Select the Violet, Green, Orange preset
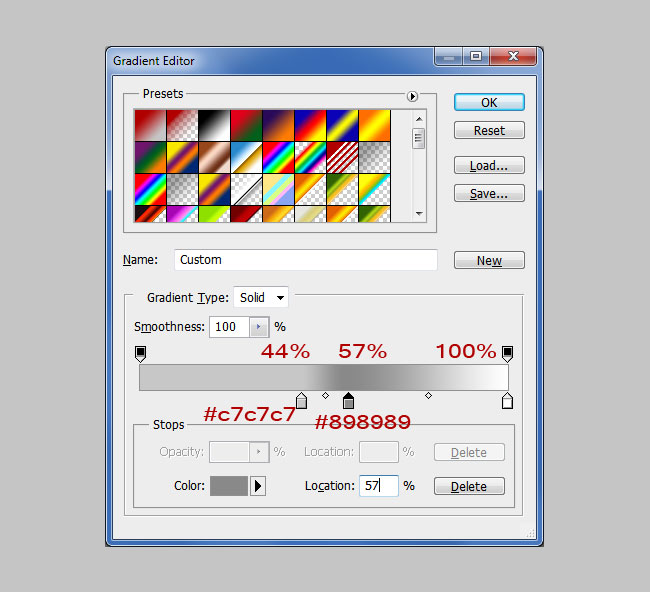Viewport: 650px width, 592px height. 150,158
